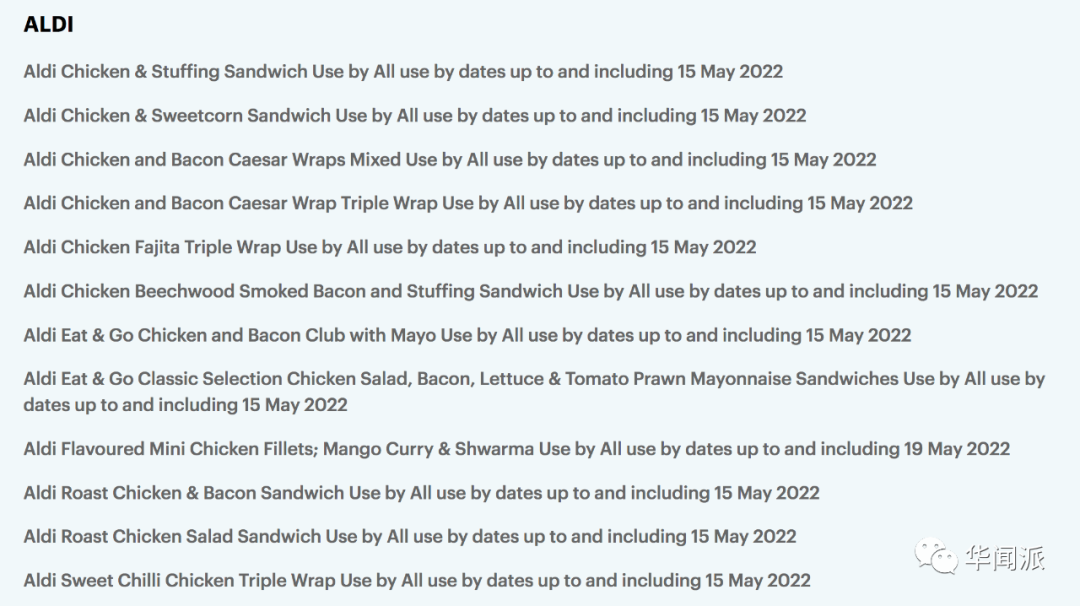Click the Sweet Chilli Chicken Triple Wrap line
Screen dimensions: 1080x606
[417, 581]
